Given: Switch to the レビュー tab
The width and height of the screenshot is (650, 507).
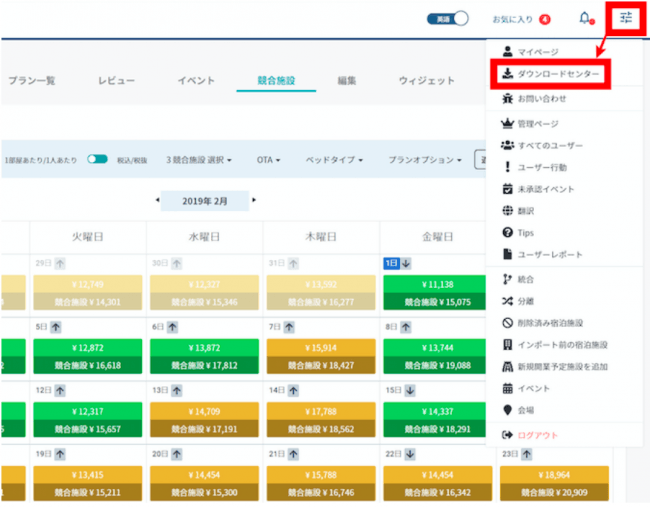Looking at the screenshot, I should point(116,80).
